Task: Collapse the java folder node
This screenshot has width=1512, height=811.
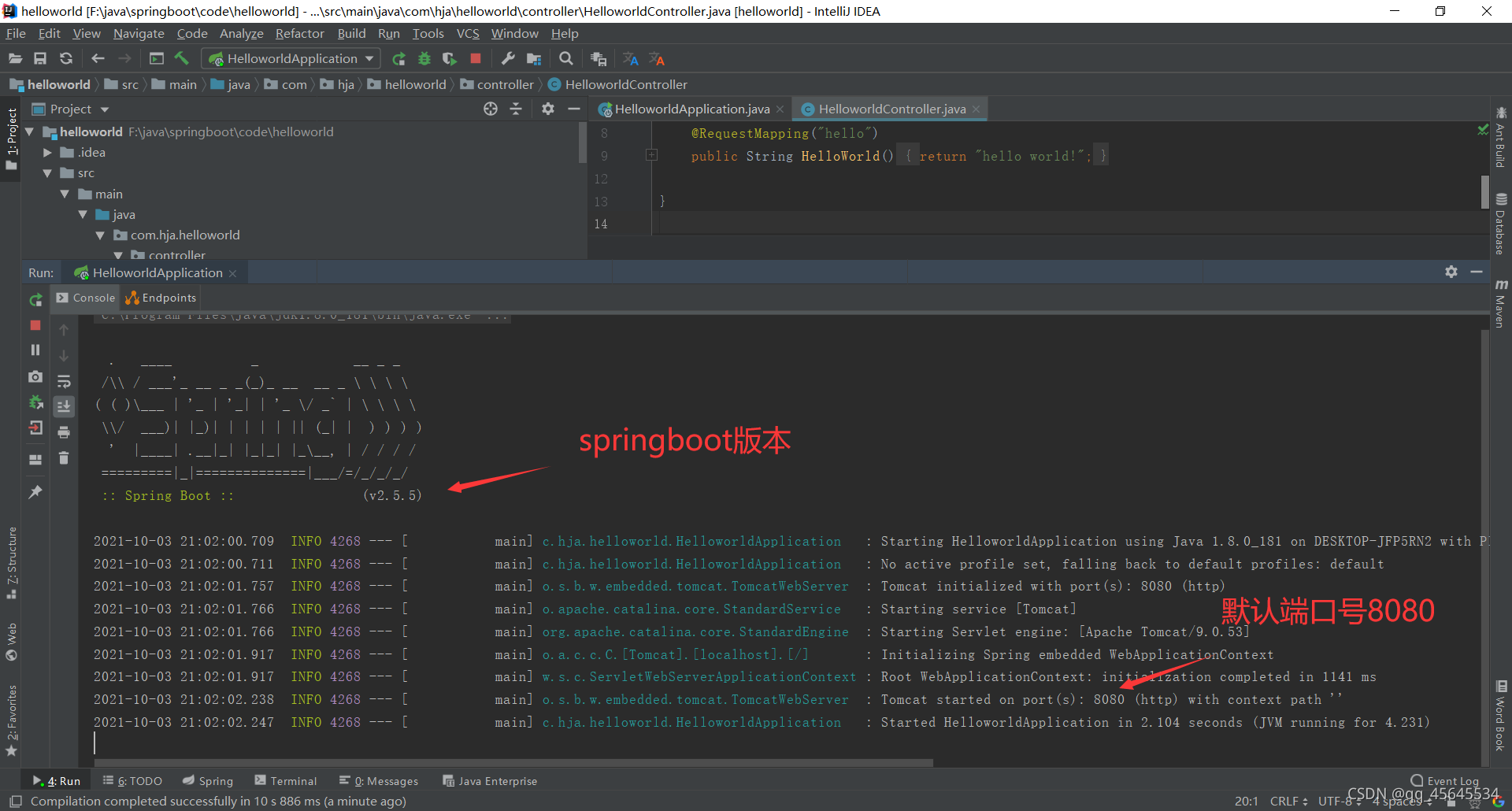Action: click(83, 214)
